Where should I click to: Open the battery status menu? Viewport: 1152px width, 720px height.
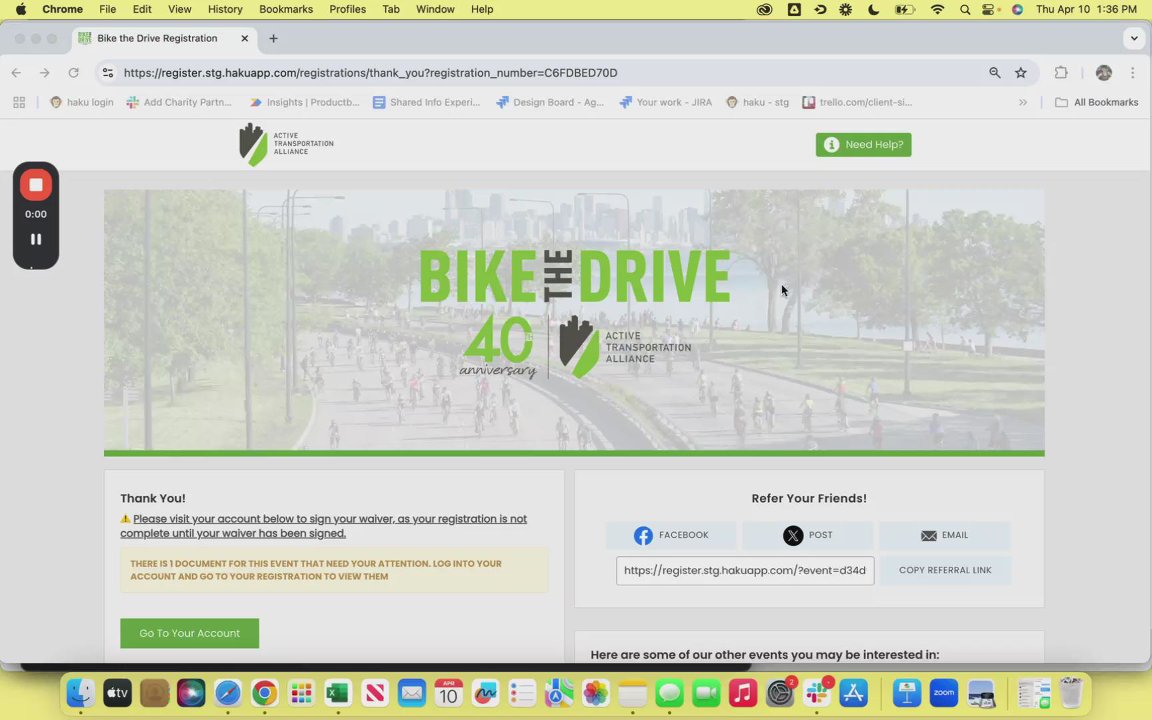pyautogui.click(x=904, y=10)
